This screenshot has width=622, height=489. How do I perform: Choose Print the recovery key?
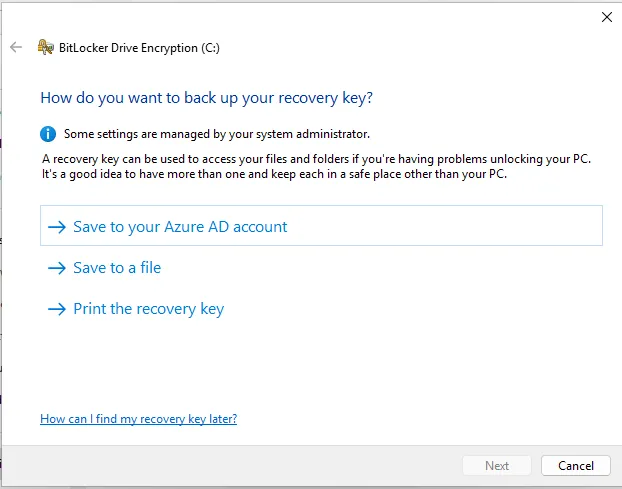coord(148,309)
